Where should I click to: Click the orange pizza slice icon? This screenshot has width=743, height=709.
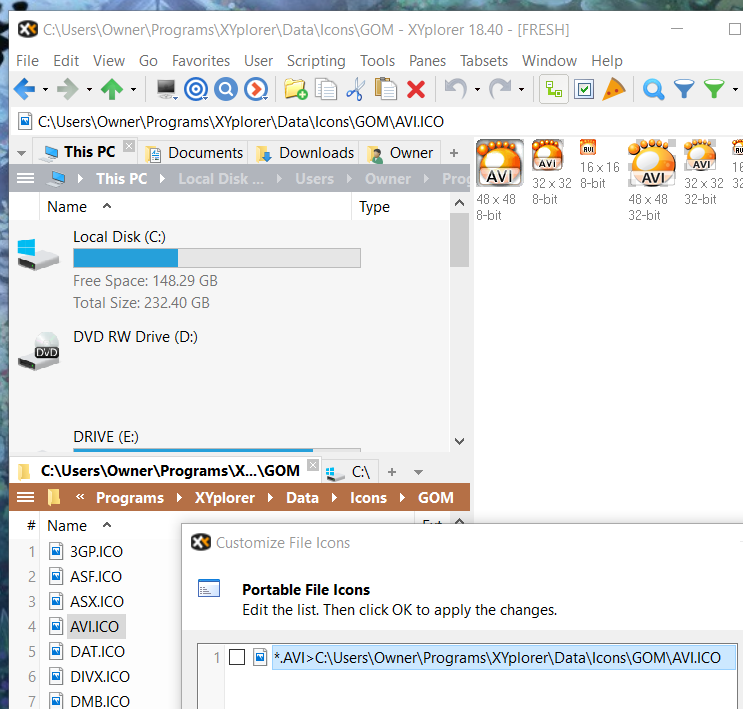click(614, 89)
